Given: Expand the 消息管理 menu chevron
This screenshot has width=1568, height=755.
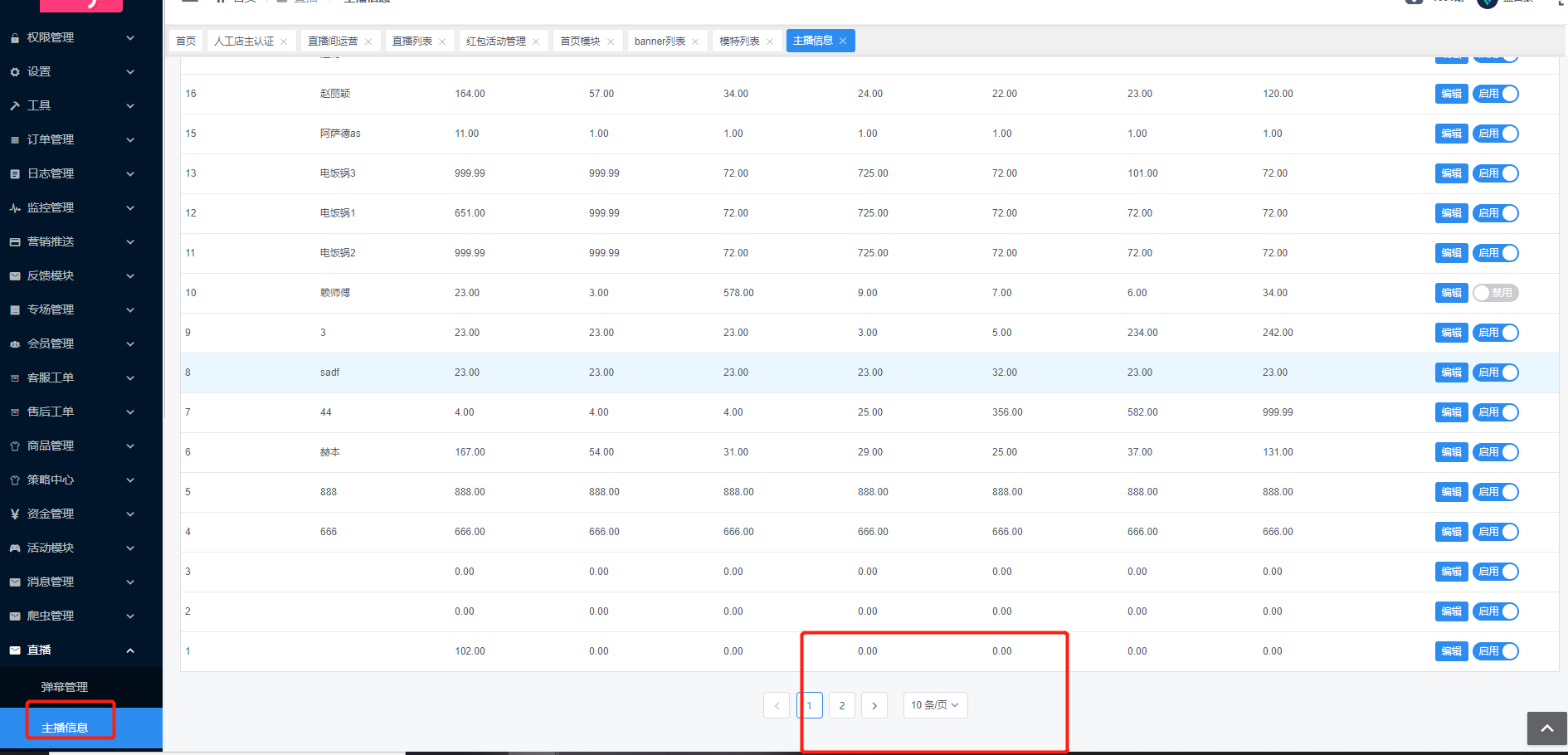Looking at the screenshot, I should tap(130, 582).
